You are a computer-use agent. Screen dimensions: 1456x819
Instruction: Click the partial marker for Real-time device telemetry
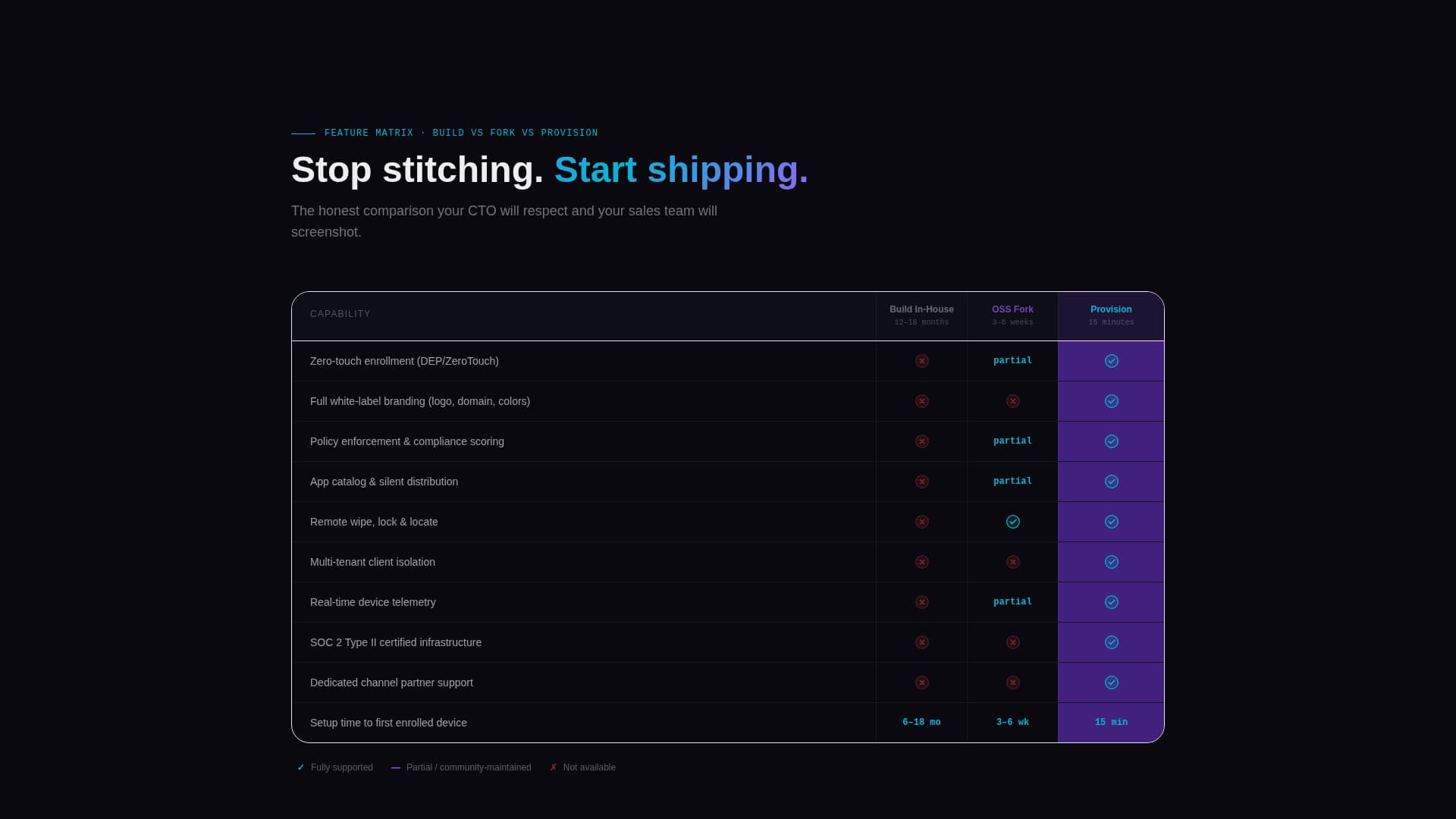[x=1012, y=601]
